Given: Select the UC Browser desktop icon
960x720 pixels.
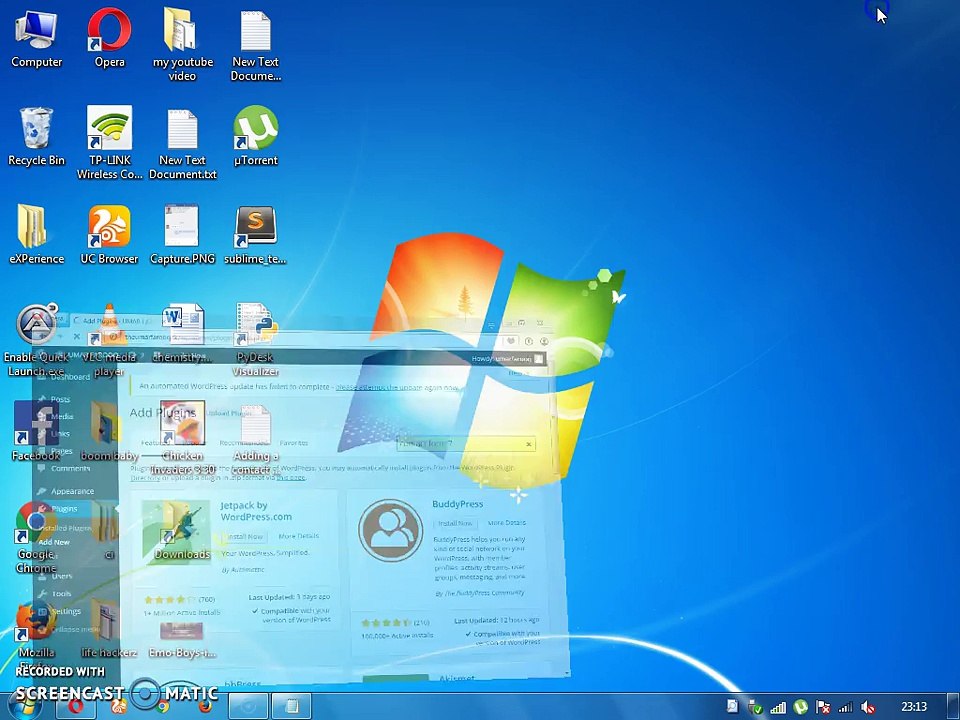Looking at the screenshot, I should click(x=109, y=235).
